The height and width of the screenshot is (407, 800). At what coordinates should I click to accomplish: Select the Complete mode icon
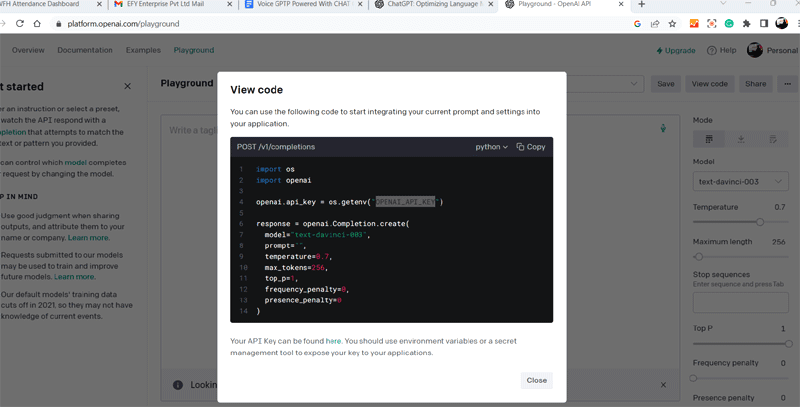pos(709,139)
